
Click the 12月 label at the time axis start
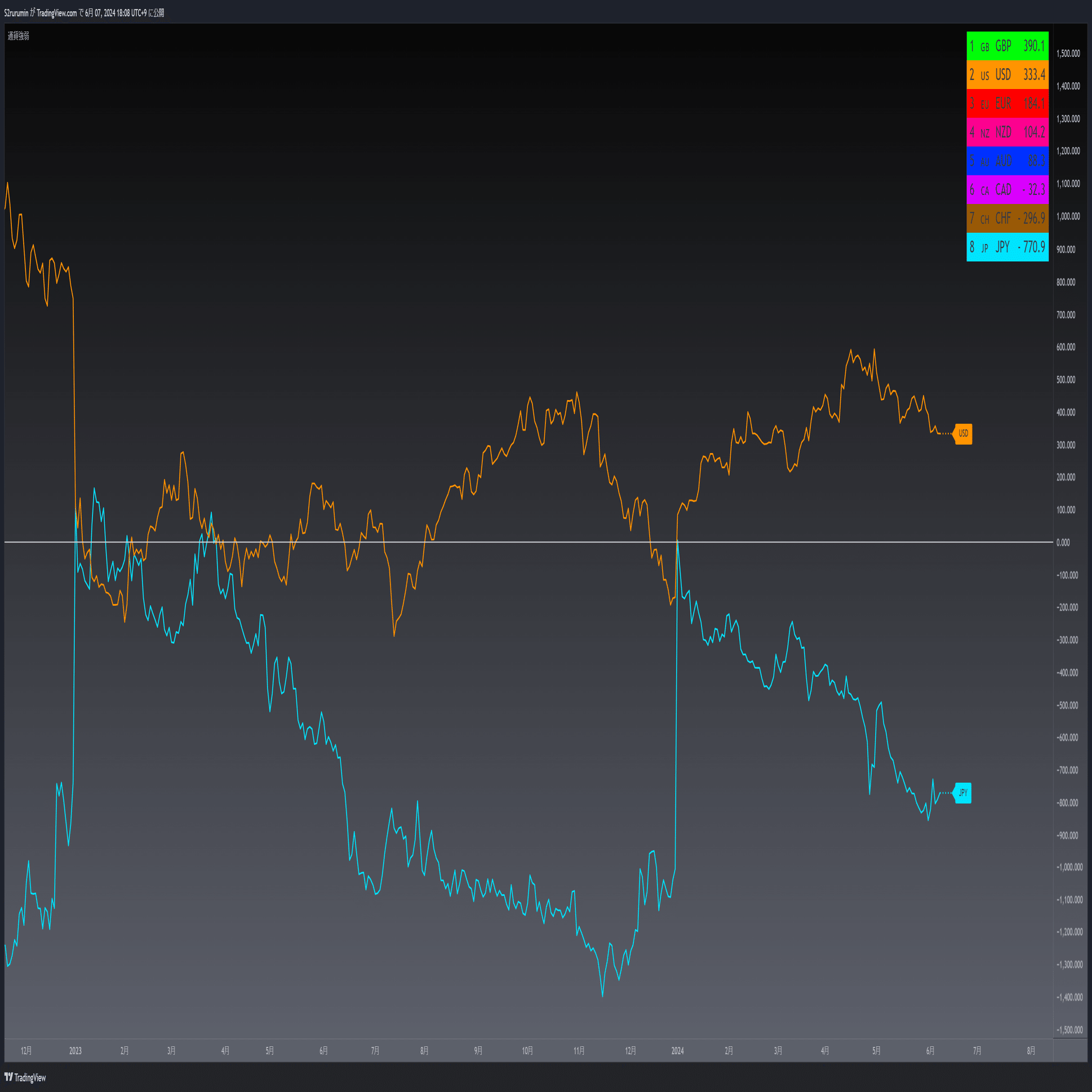[26, 1051]
